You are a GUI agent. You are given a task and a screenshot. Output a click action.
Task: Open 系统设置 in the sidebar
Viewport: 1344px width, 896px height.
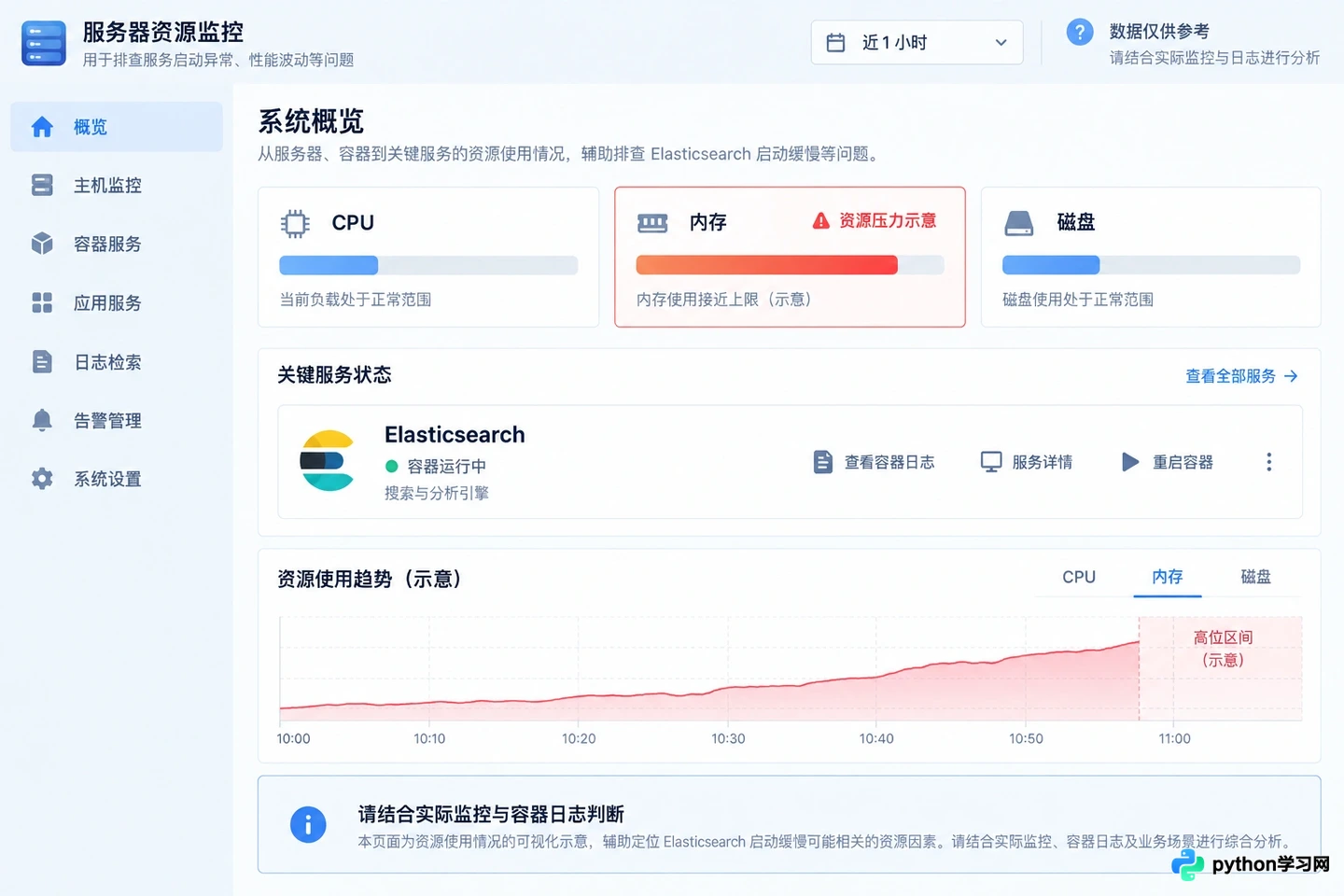coord(117,479)
